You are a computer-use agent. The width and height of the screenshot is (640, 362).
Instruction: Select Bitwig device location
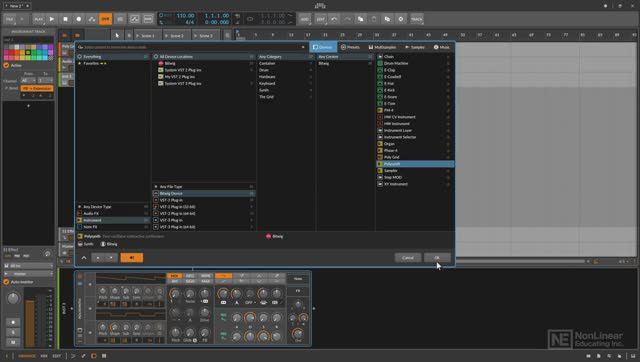point(204,63)
